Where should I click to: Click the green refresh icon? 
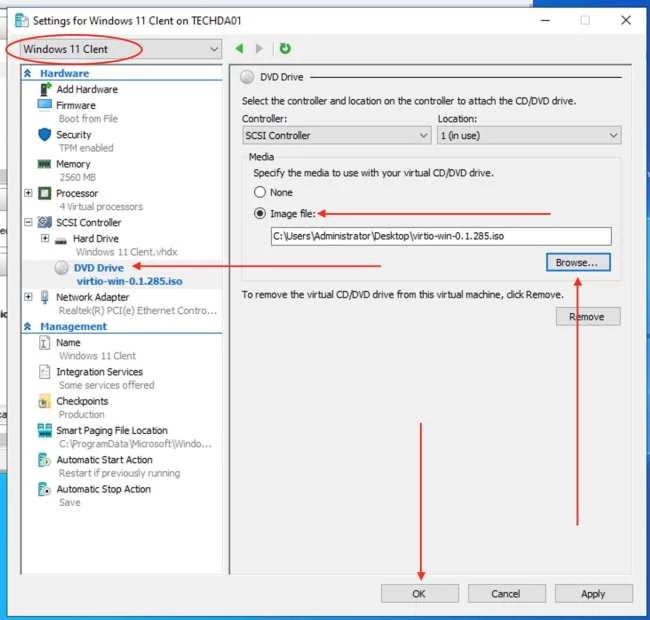point(285,49)
